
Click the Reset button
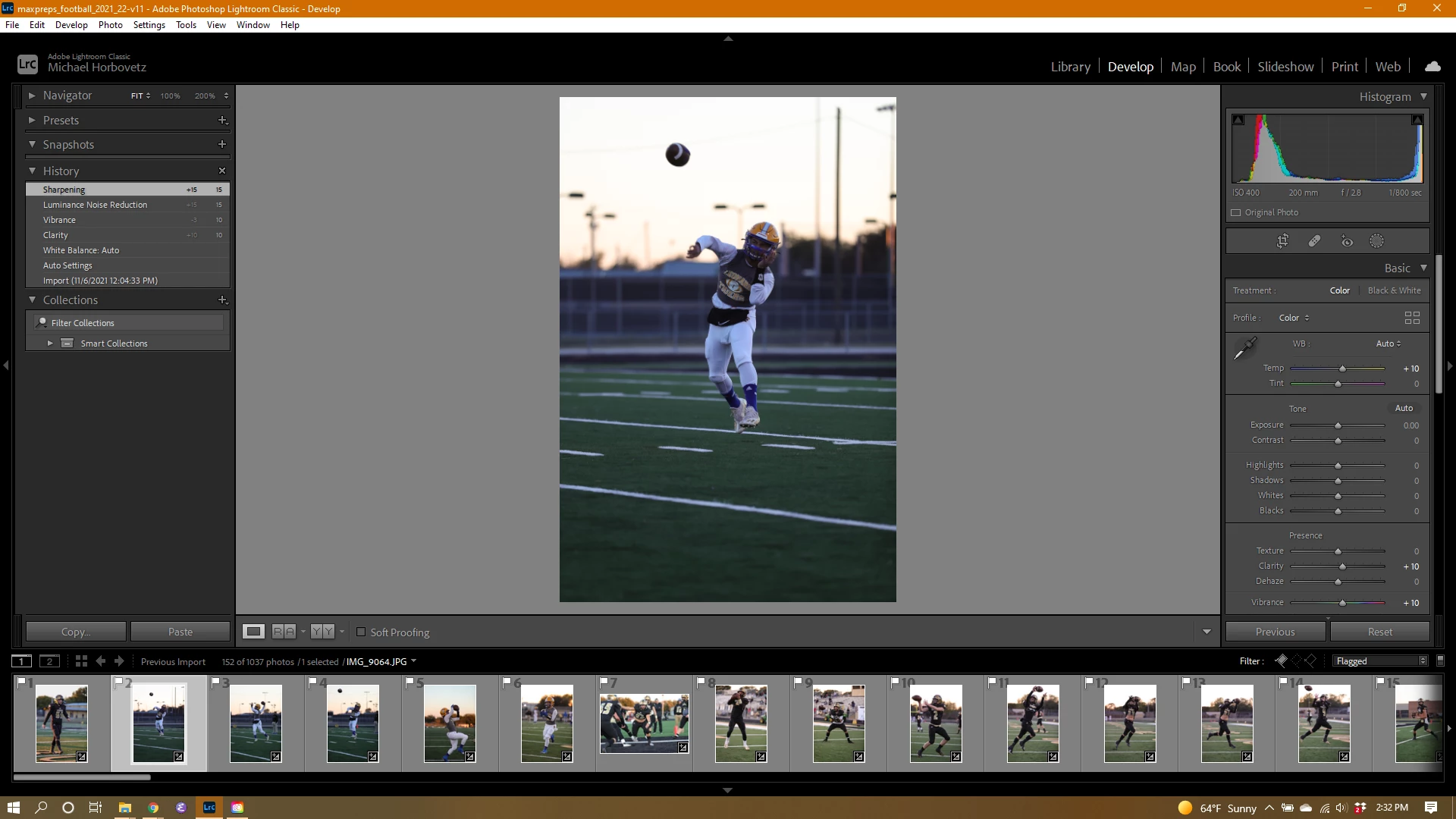pyautogui.click(x=1379, y=632)
